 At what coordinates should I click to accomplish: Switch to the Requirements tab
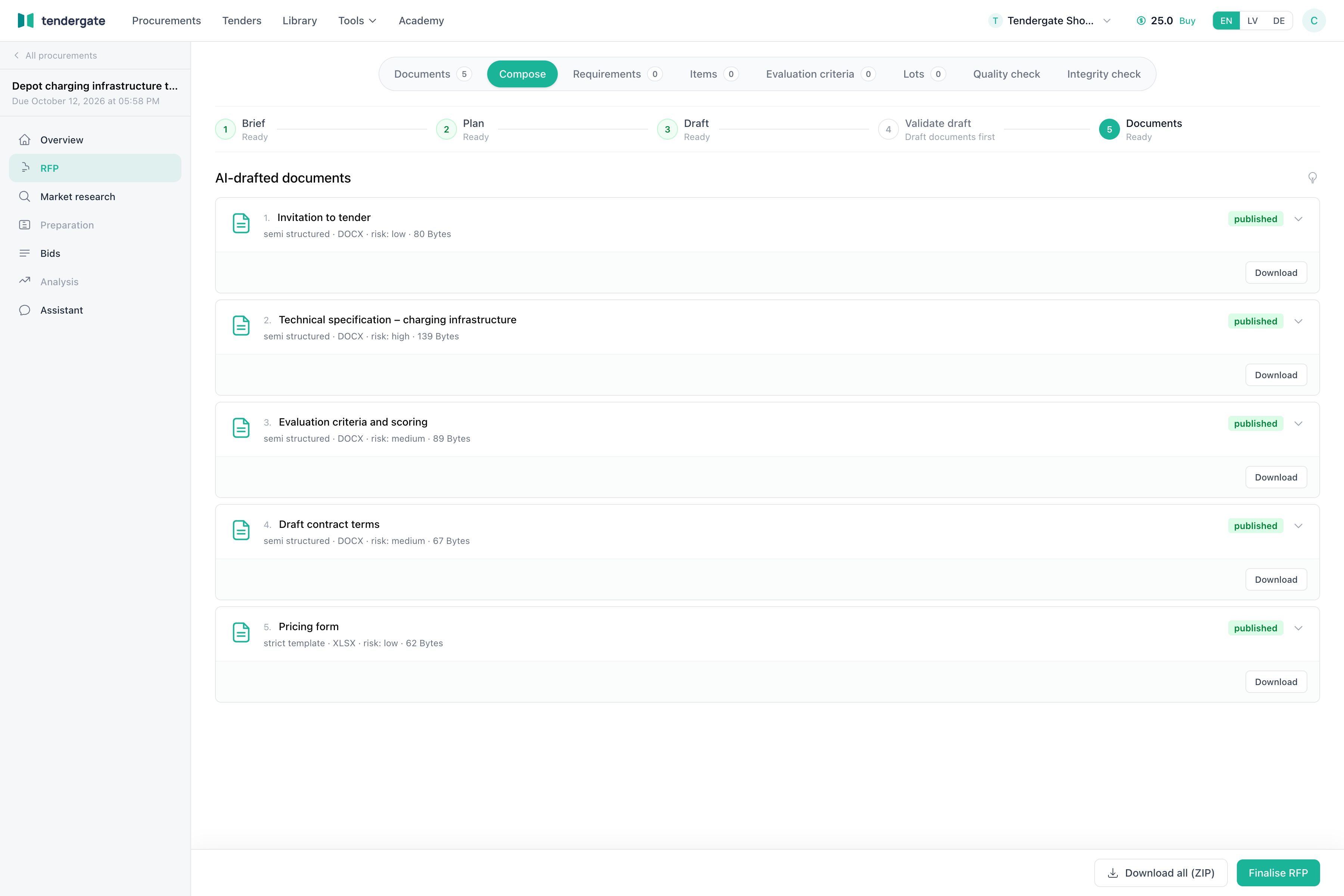(617, 74)
